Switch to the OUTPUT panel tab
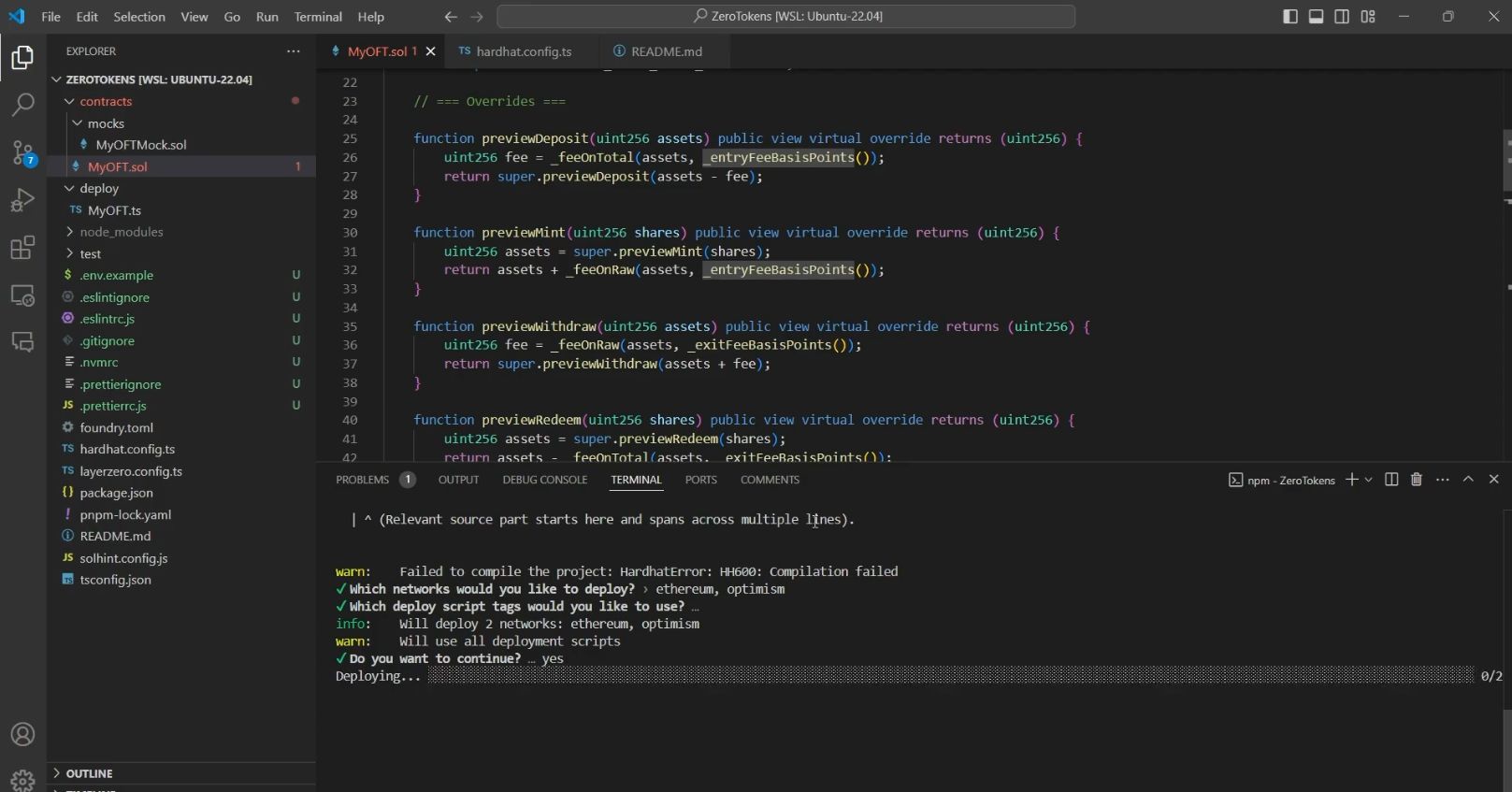The width and height of the screenshot is (1512, 792). click(x=458, y=480)
